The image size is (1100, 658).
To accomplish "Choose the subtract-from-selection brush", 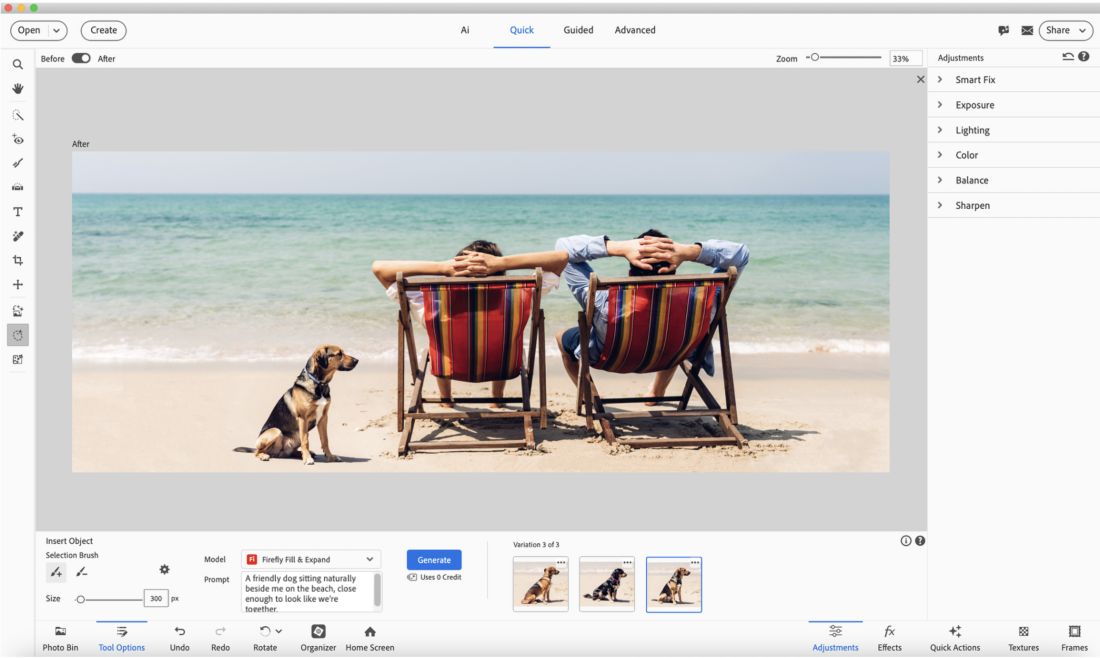I will pos(81,572).
